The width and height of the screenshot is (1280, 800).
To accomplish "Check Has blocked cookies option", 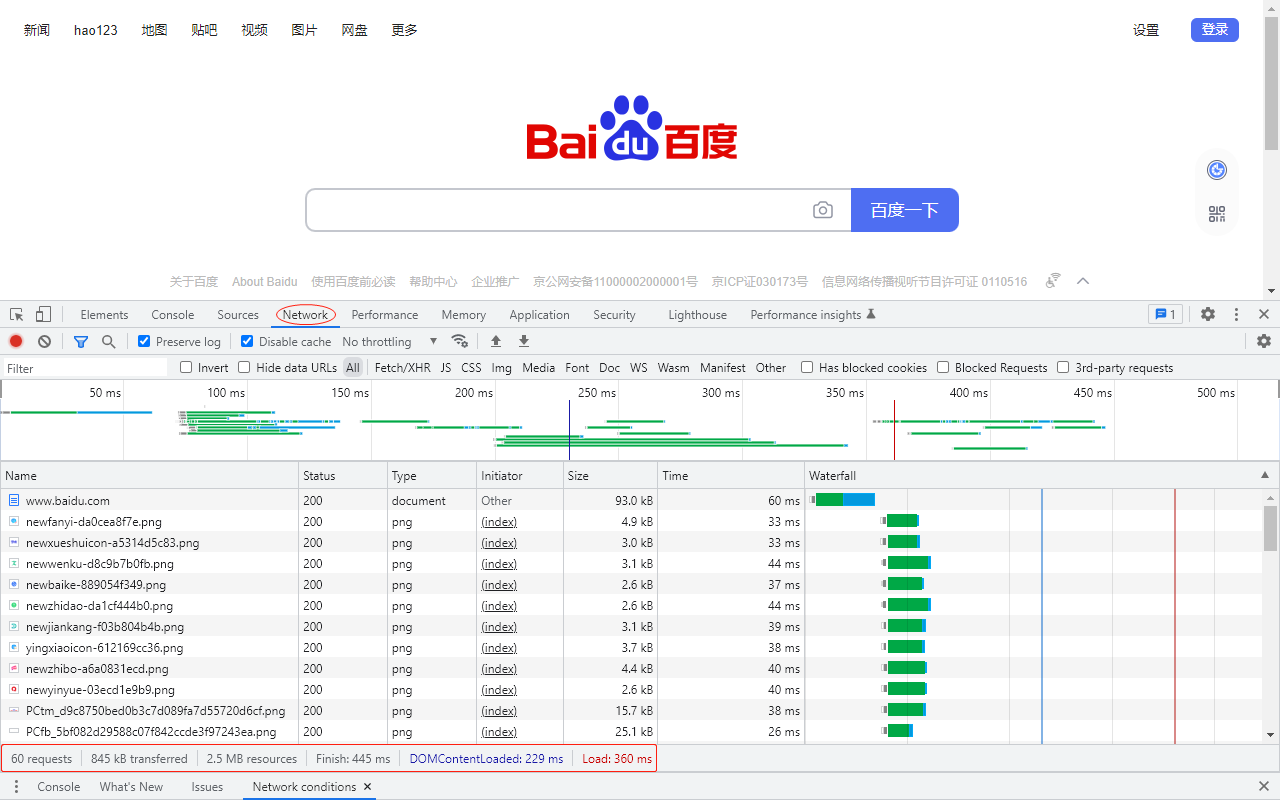I will point(807,367).
